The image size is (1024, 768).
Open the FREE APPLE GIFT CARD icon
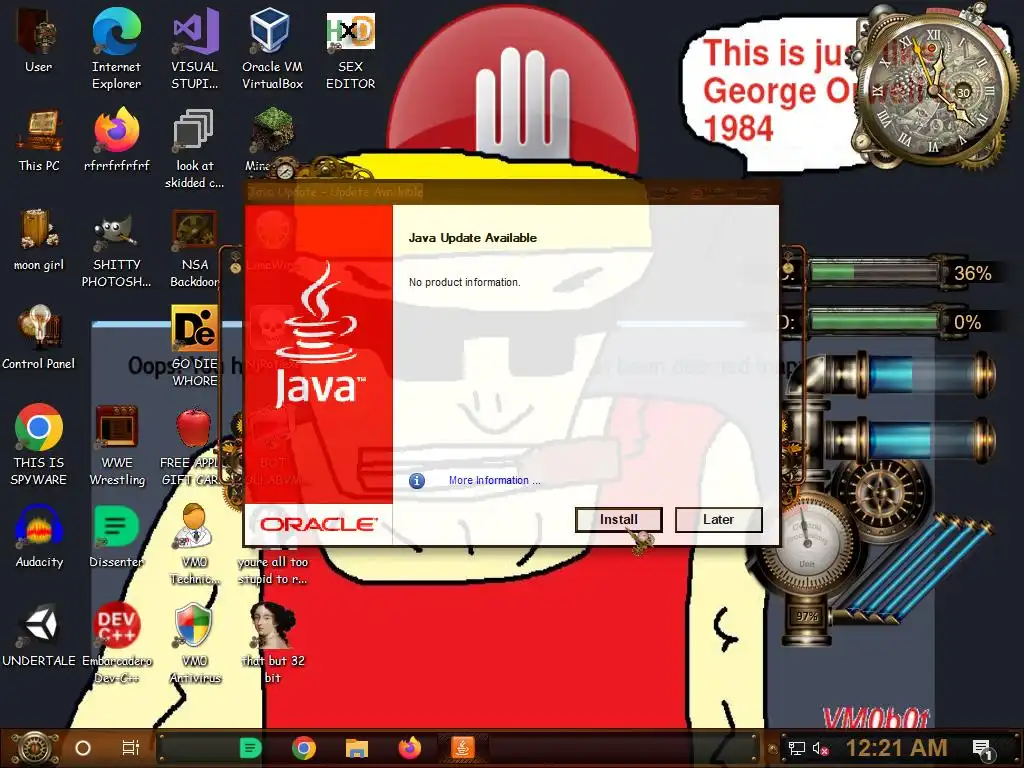(193, 445)
